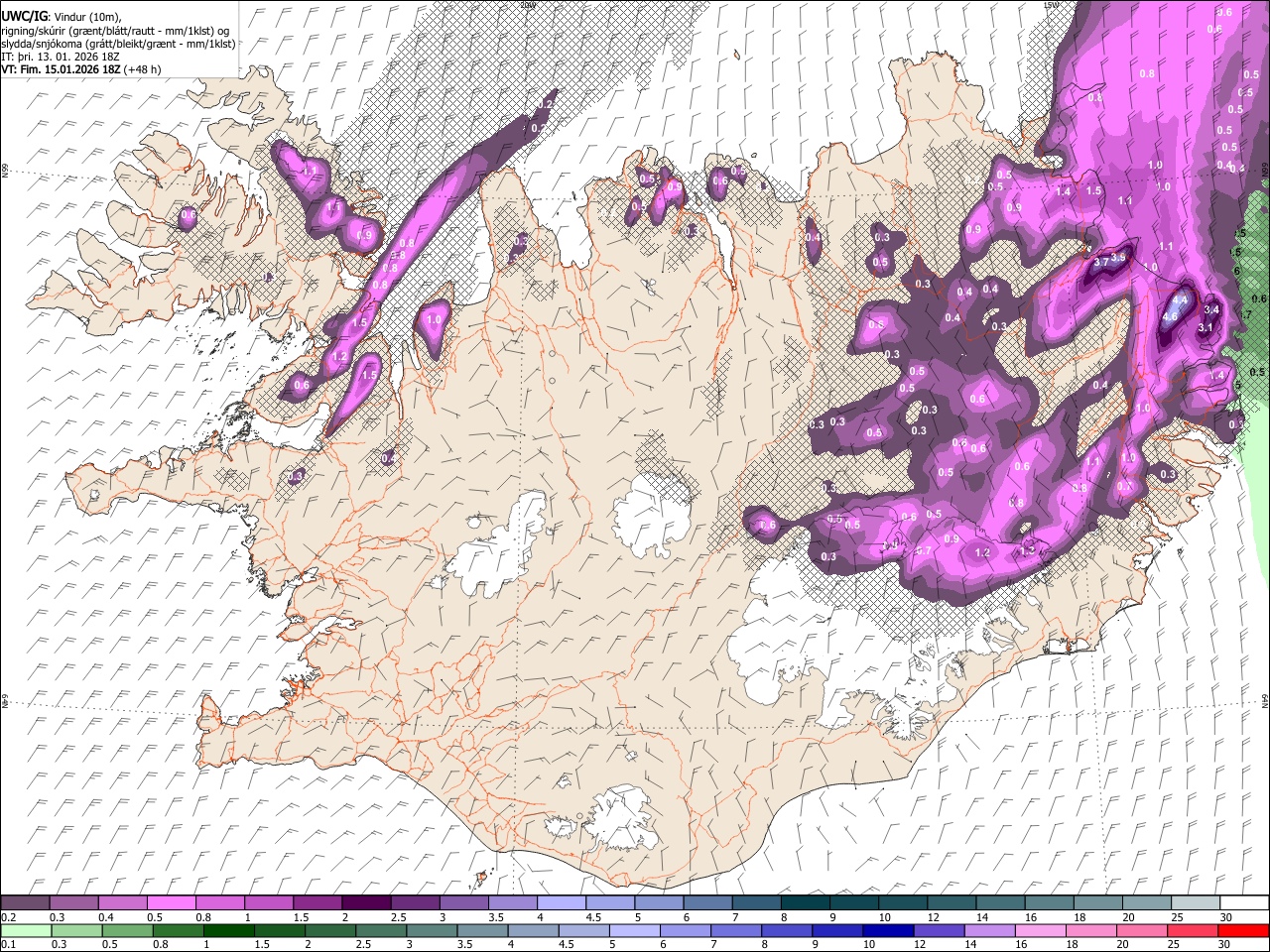Click the 'rigning/skúrir' legend description line

point(115,30)
